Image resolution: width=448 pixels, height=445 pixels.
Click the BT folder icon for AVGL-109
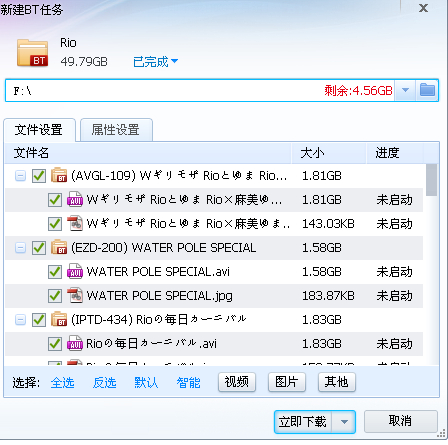59,175
